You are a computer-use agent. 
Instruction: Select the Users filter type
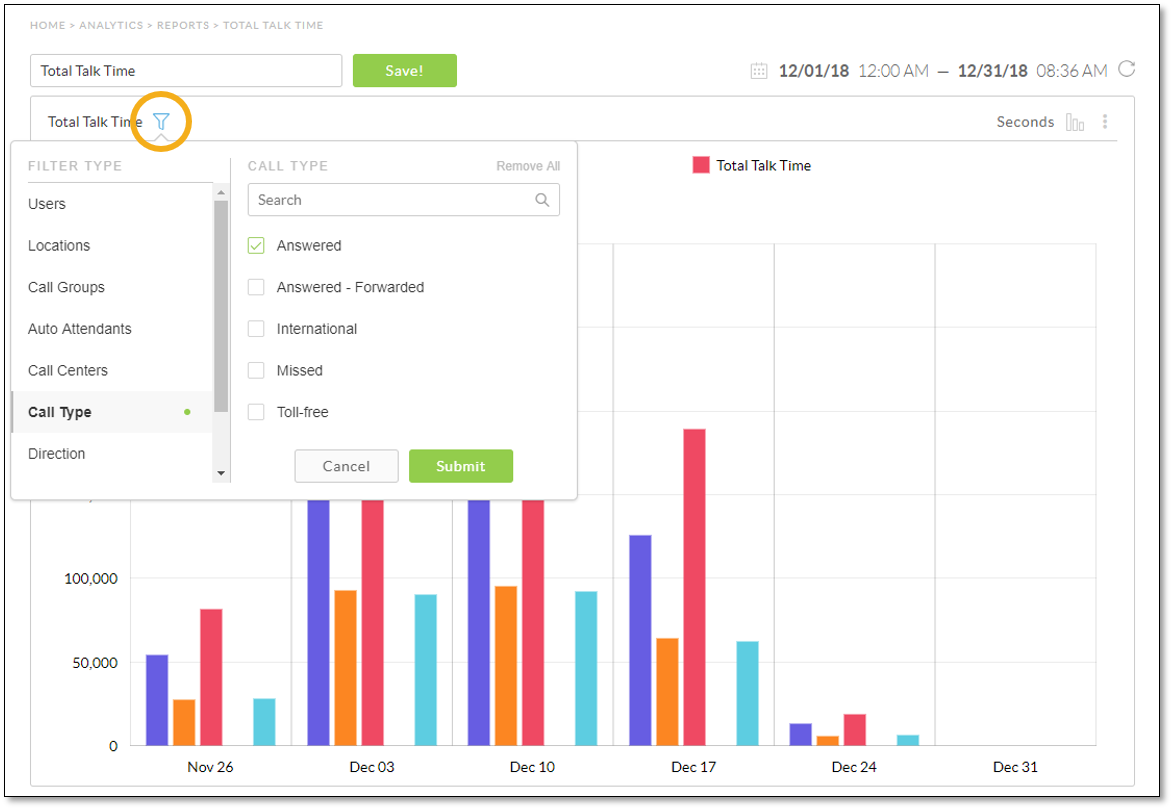(x=47, y=204)
